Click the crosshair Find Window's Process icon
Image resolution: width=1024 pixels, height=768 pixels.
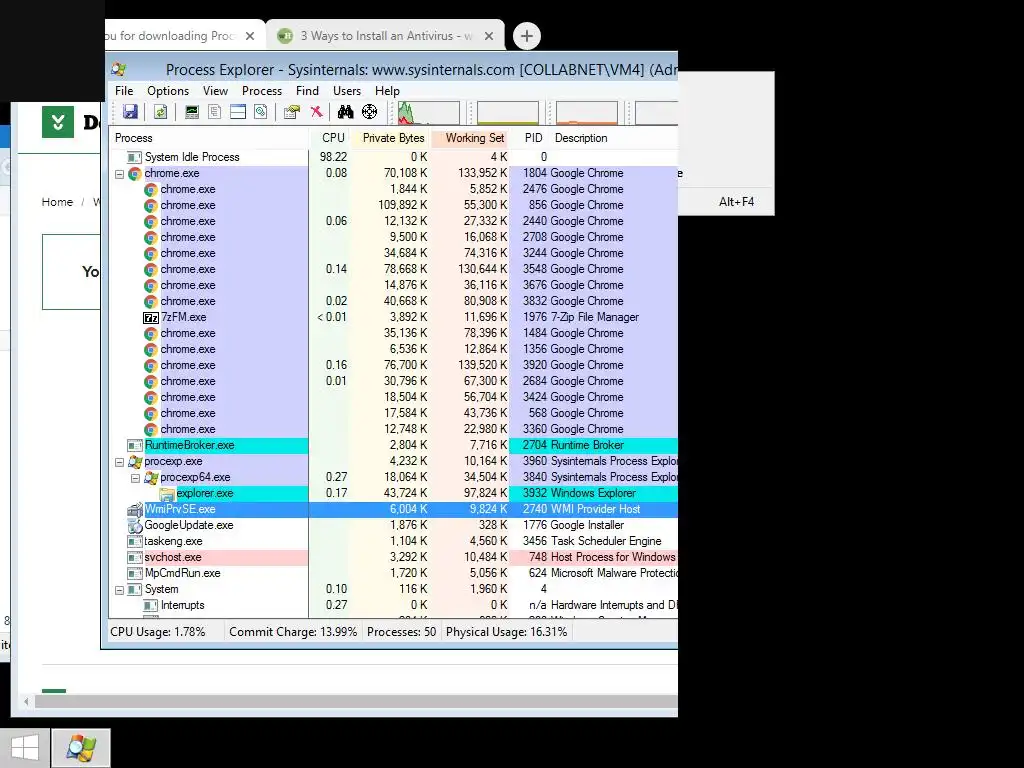[370, 112]
